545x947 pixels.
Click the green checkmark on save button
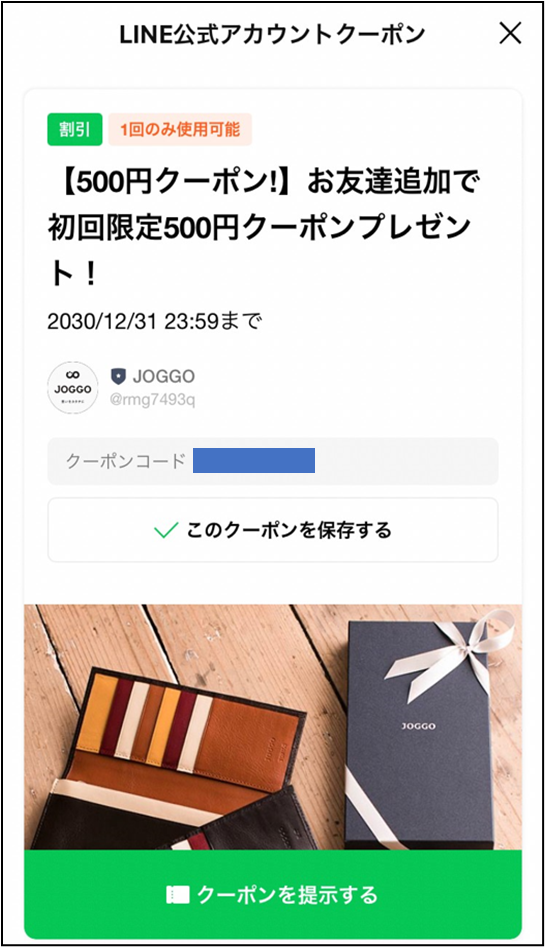(166, 530)
